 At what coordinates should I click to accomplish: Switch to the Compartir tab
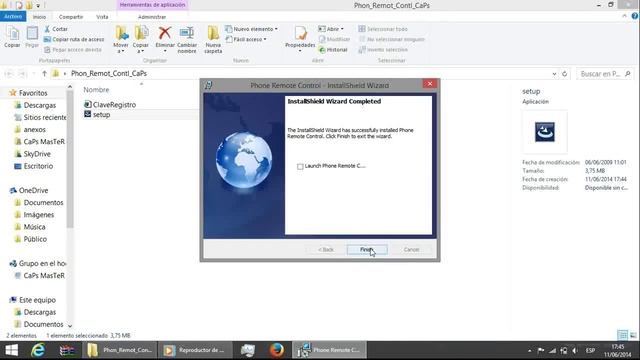(x=71, y=17)
